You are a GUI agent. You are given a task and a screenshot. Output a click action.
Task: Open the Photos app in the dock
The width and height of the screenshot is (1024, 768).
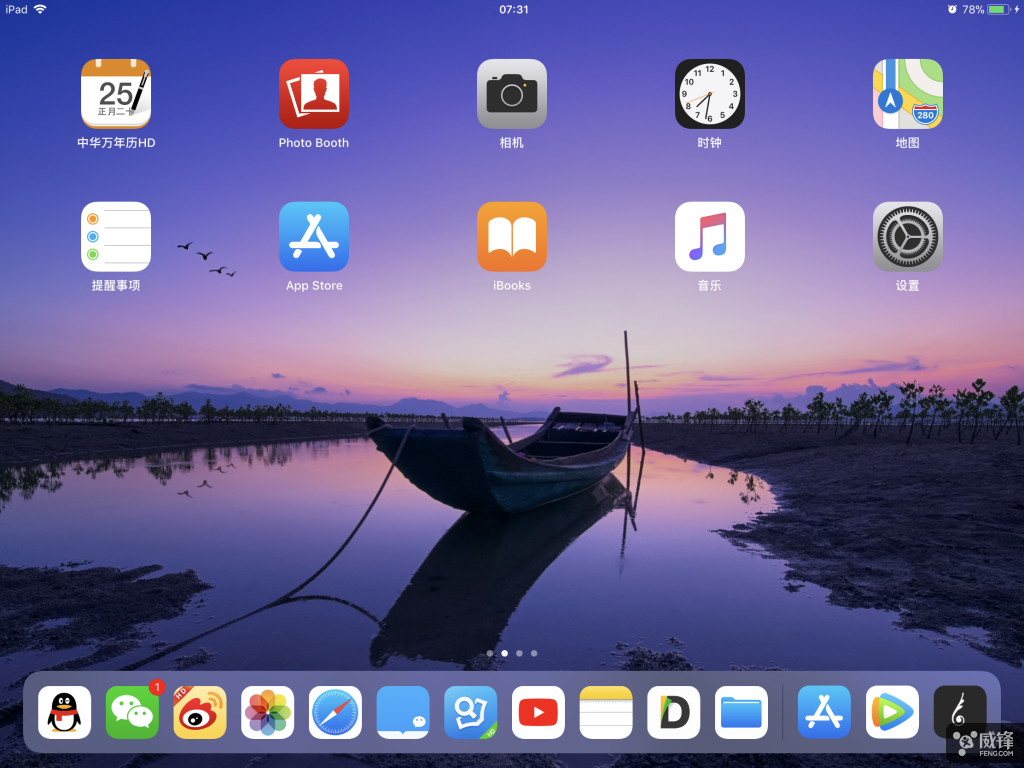coord(268,712)
